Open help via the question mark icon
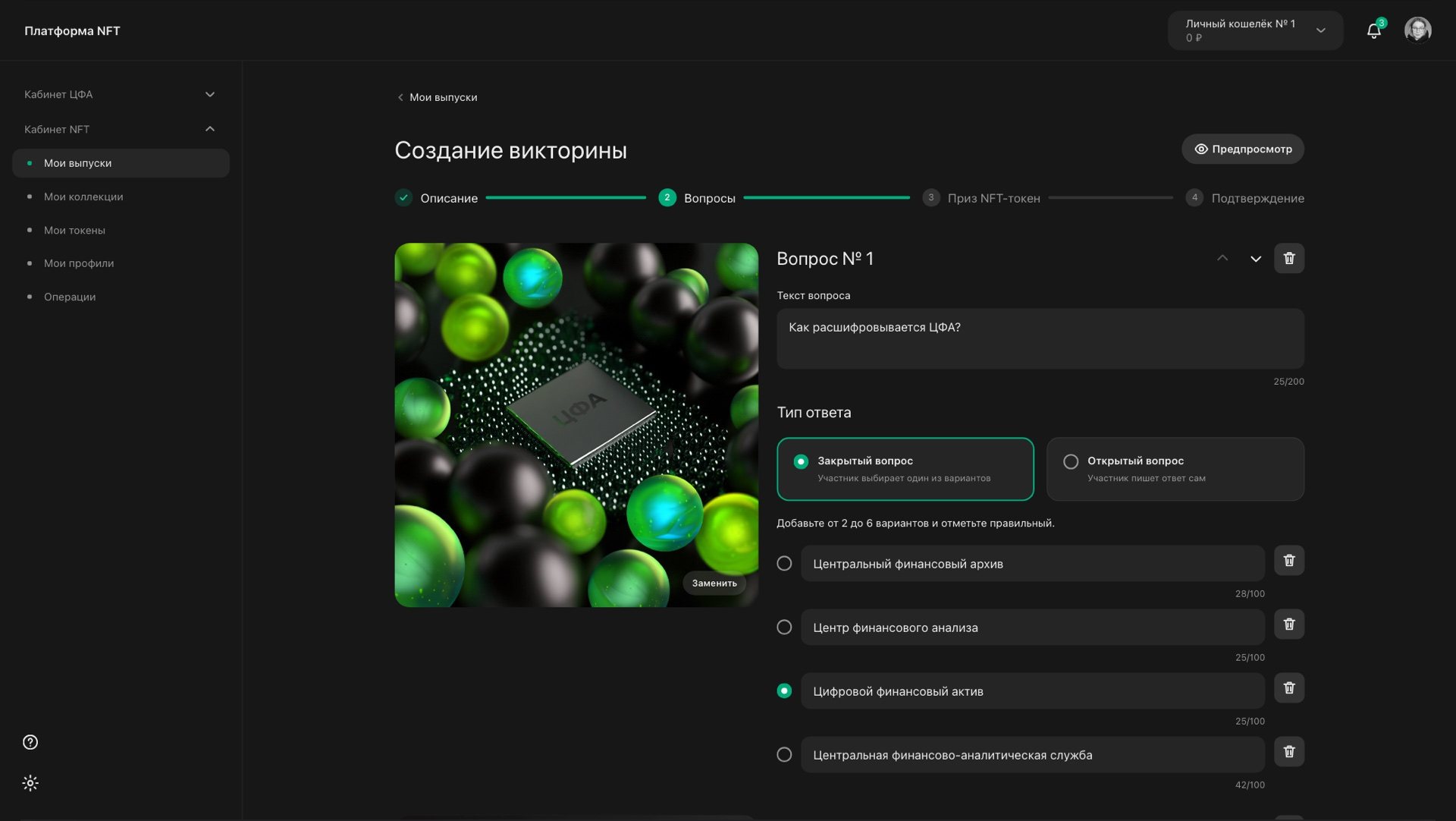The image size is (1456, 821). point(30,742)
